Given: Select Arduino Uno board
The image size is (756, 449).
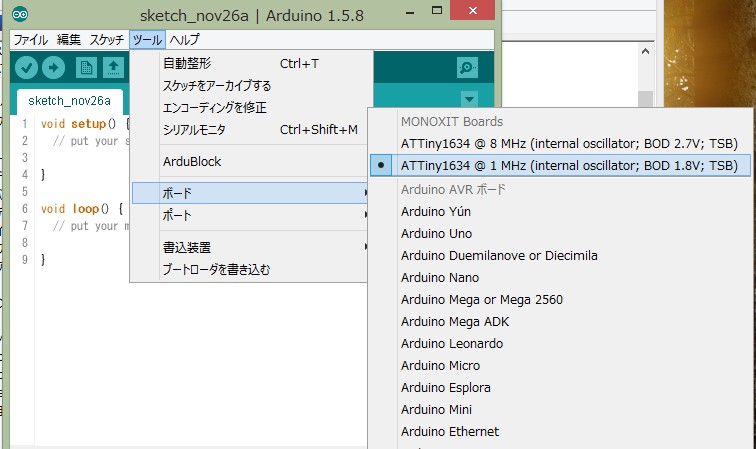Looking at the screenshot, I should 436,233.
